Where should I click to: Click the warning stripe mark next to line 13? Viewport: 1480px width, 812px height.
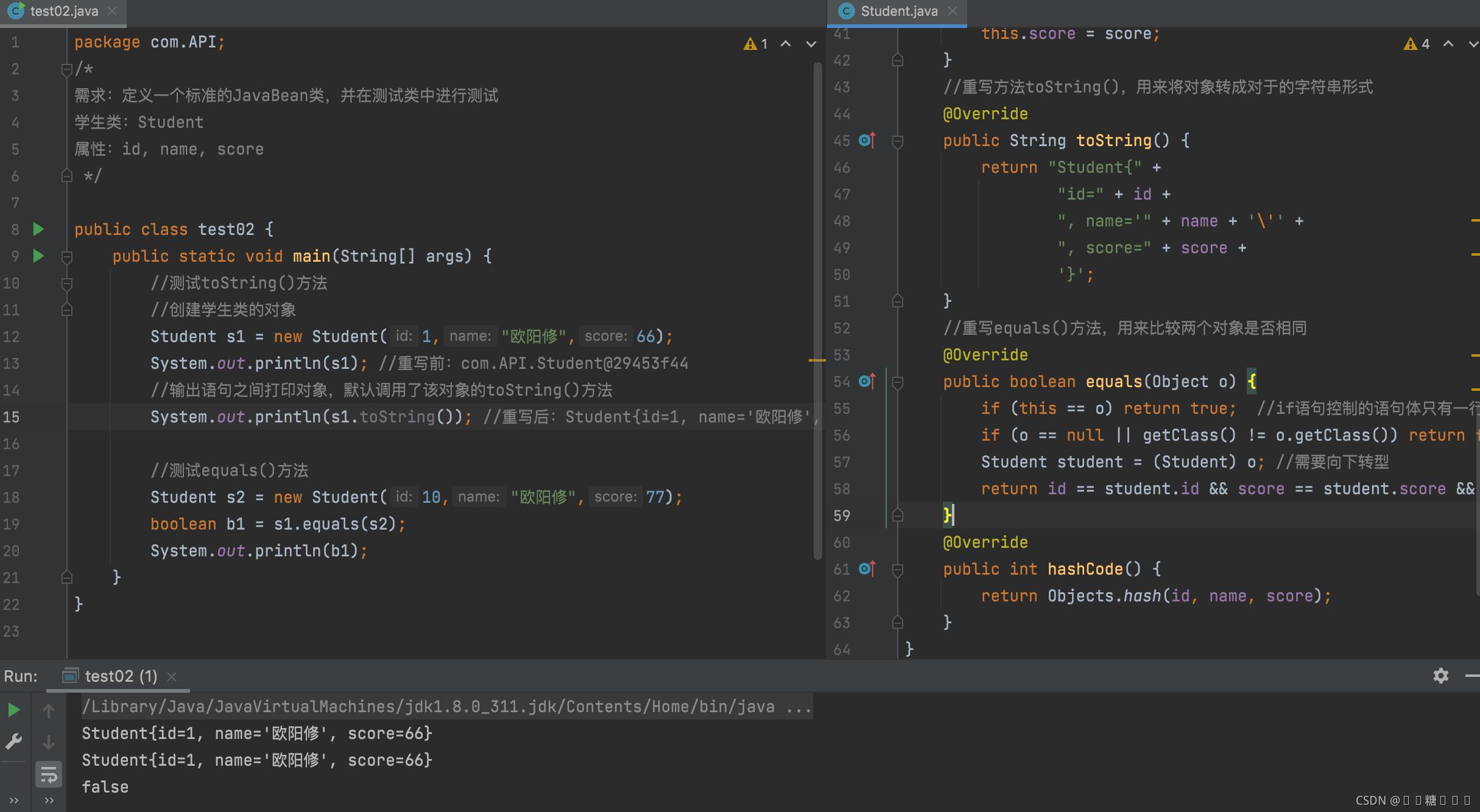[x=817, y=360]
